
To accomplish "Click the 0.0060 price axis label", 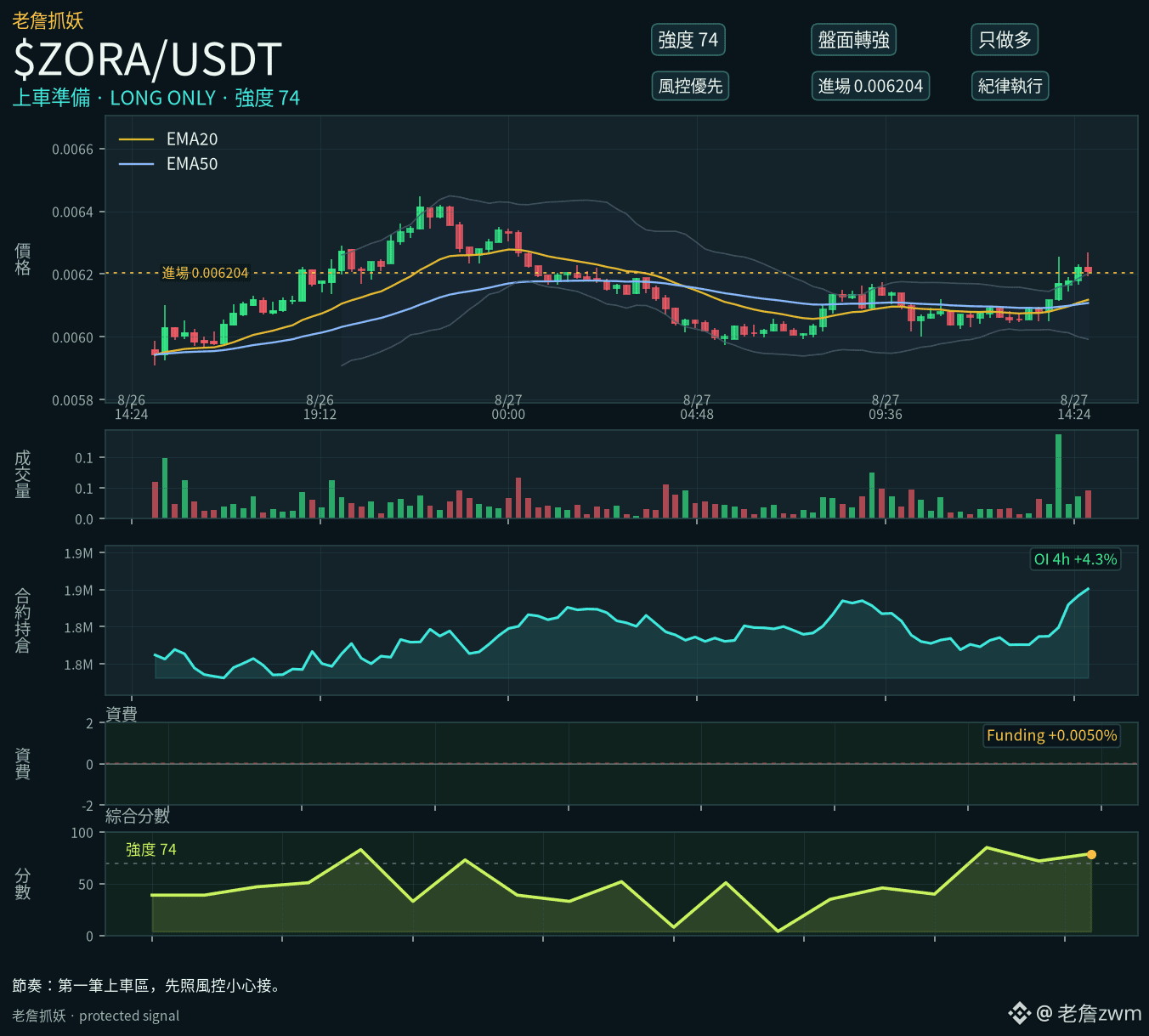I will point(72,337).
